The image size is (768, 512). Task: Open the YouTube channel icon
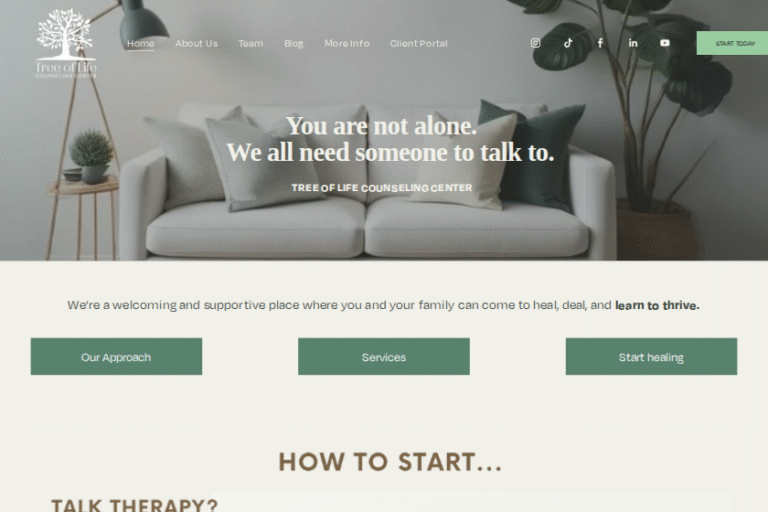665,43
